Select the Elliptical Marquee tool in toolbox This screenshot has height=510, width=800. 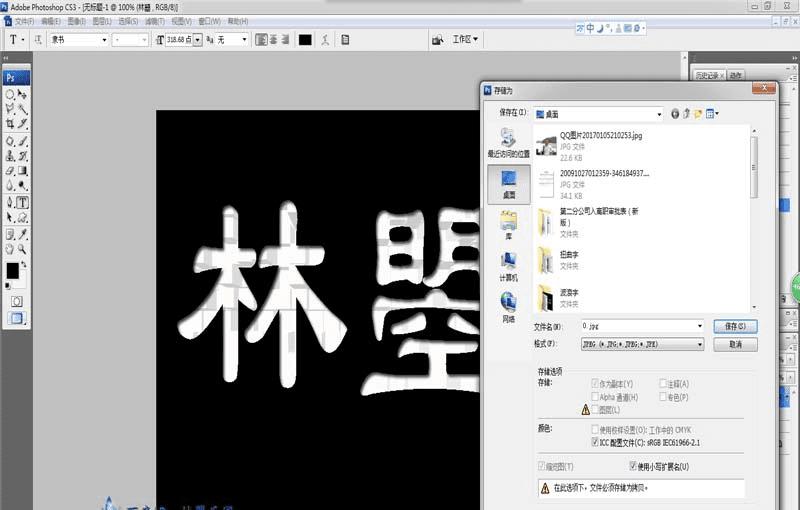click(10, 94)
